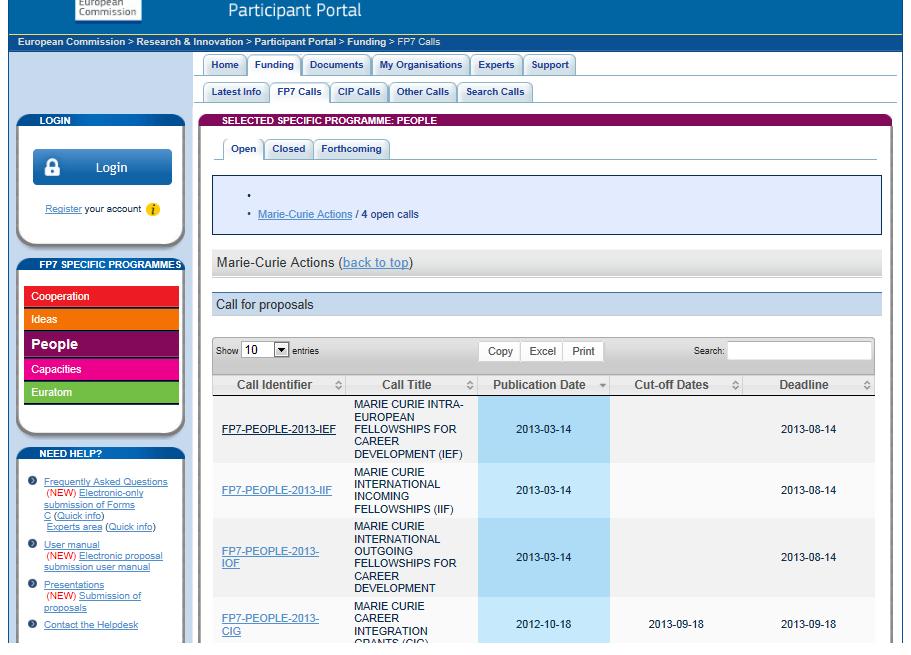Viewport: 911px width, 655px height.
Task: Click Contact the Helpdesk link
Action: click(91, 625)
